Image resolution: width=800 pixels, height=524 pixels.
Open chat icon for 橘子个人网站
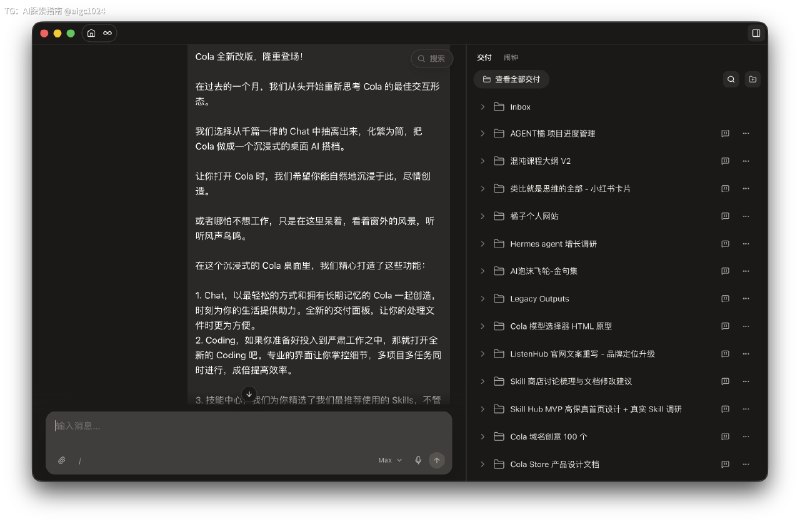point(725,216)
